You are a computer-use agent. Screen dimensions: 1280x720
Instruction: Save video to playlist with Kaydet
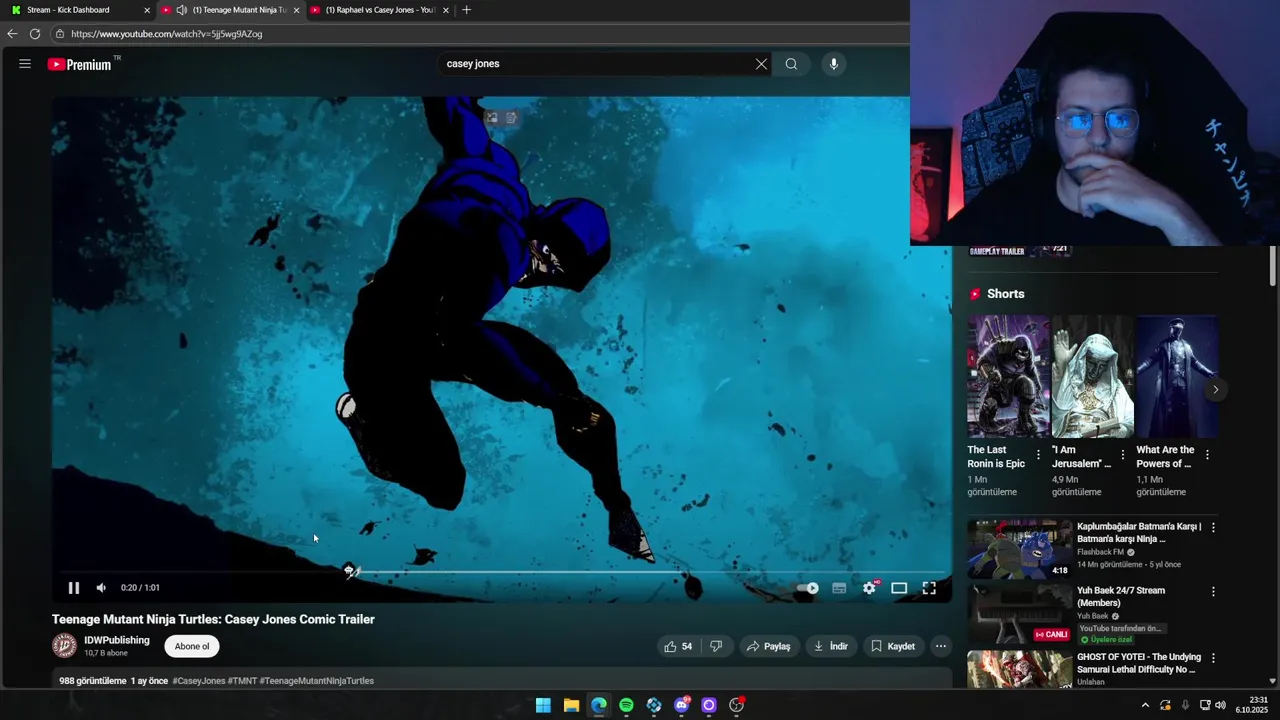pos(893,646)
